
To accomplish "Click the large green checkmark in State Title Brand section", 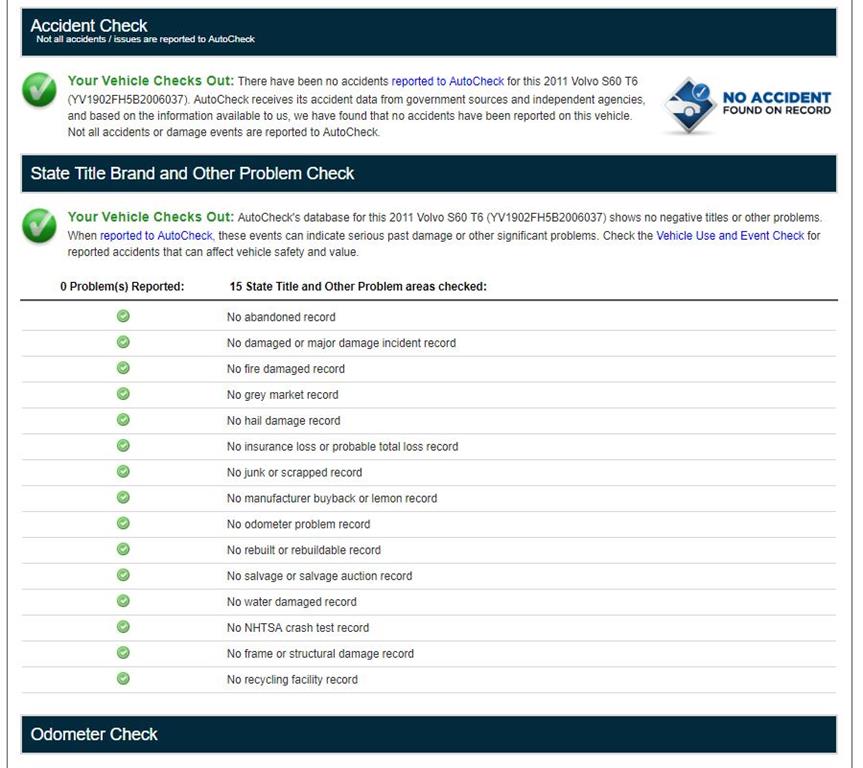I will pyautogui.click(x=39, y=226).
